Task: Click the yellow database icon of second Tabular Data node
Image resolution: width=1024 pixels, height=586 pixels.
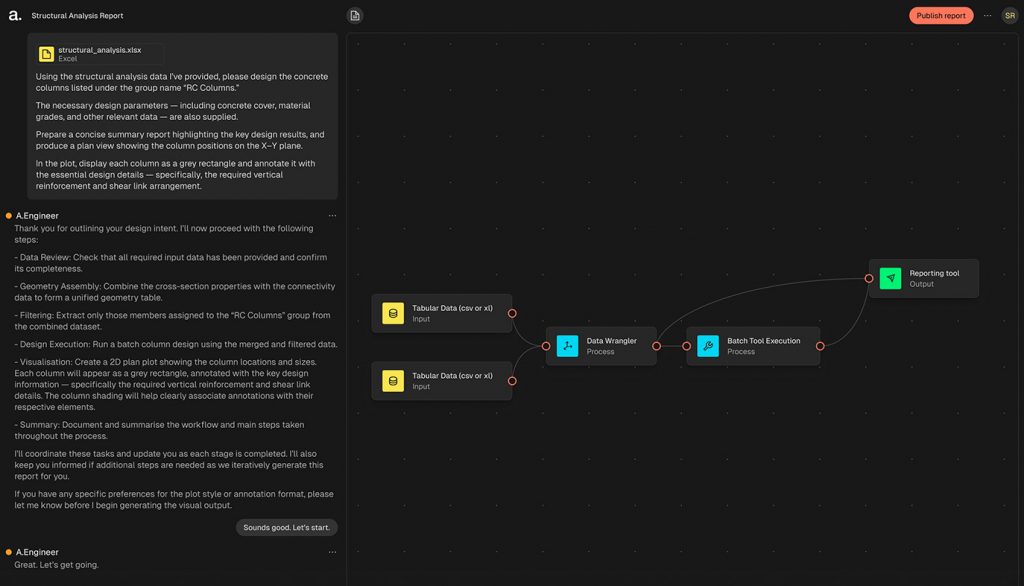Action: click(x=393, y=381)
